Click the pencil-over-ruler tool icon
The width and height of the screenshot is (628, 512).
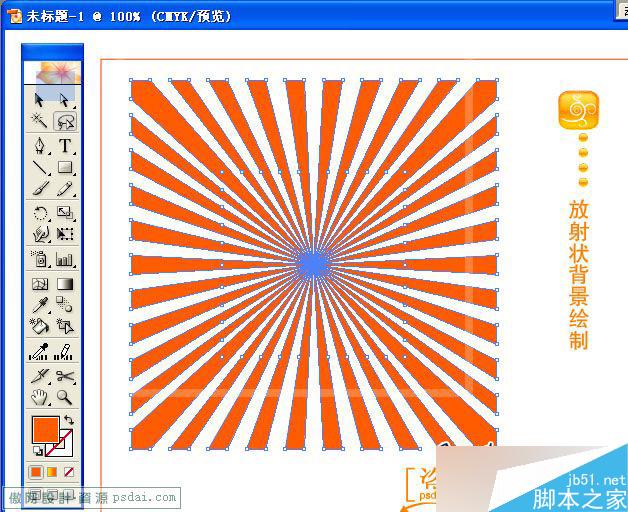(x=64, y=352)
